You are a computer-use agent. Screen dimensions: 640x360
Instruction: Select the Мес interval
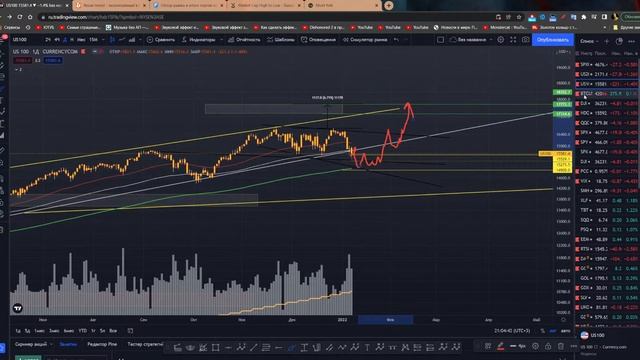(81, 40)
